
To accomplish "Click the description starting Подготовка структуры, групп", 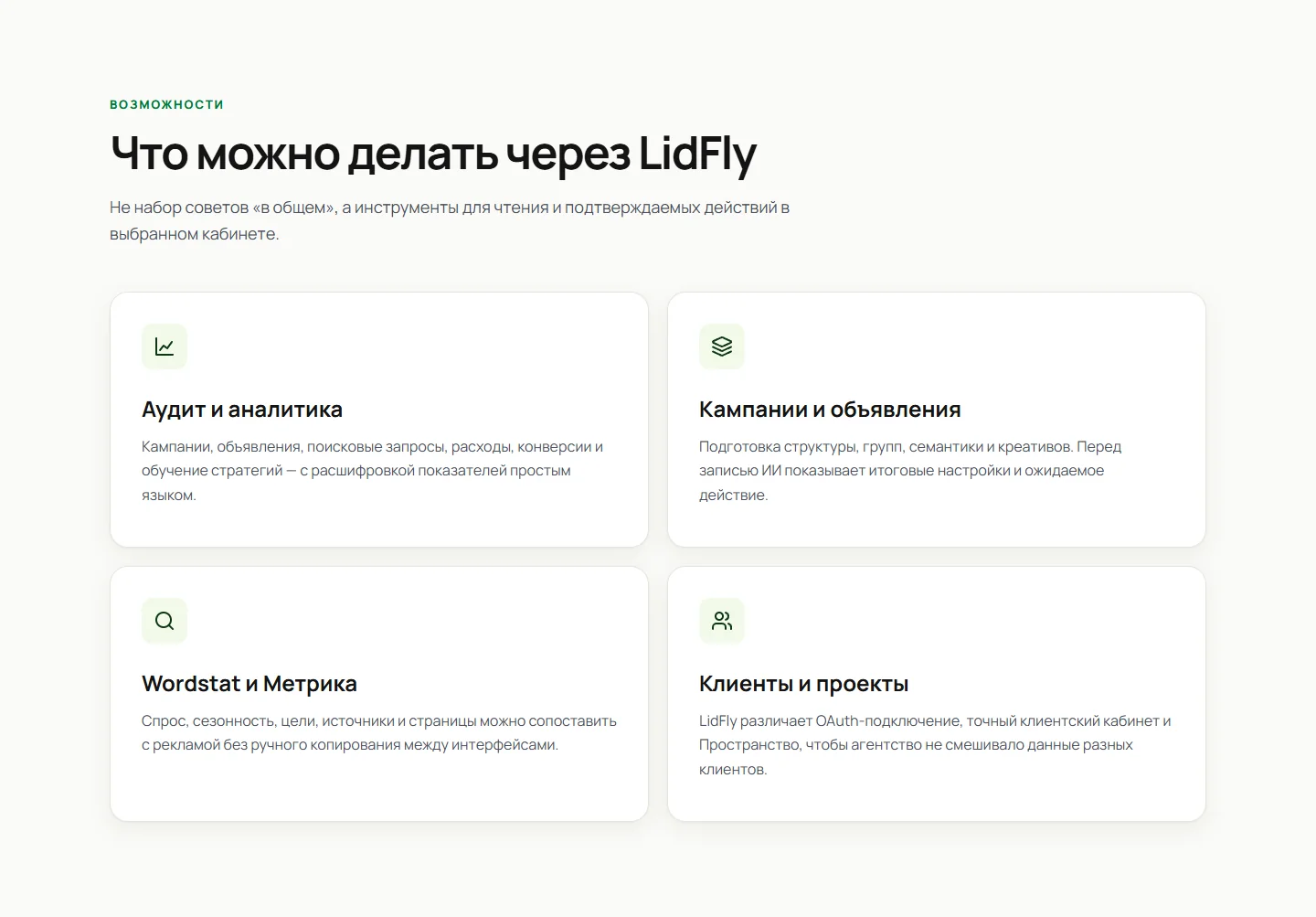I will [910, 471].
